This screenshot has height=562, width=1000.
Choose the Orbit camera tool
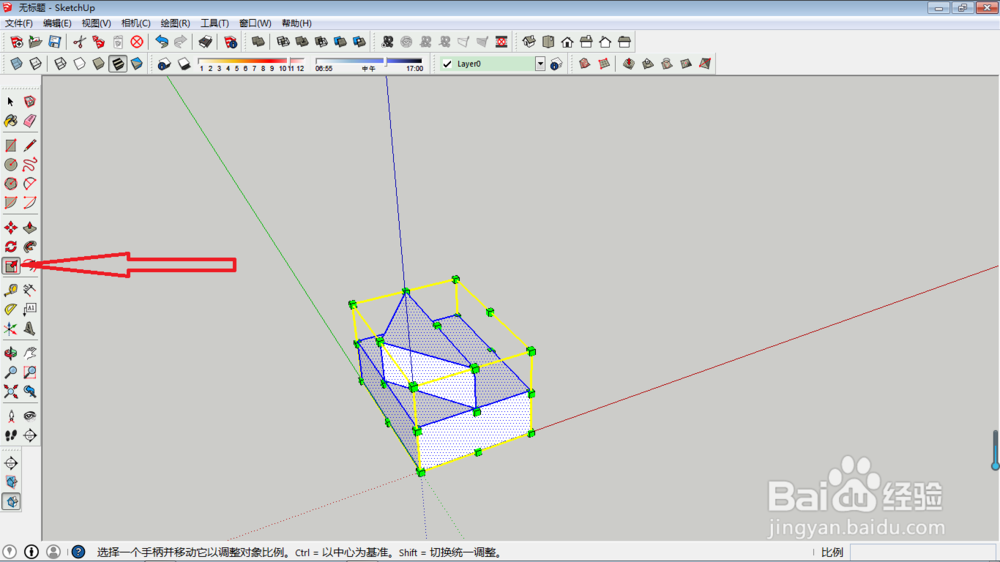11,353
